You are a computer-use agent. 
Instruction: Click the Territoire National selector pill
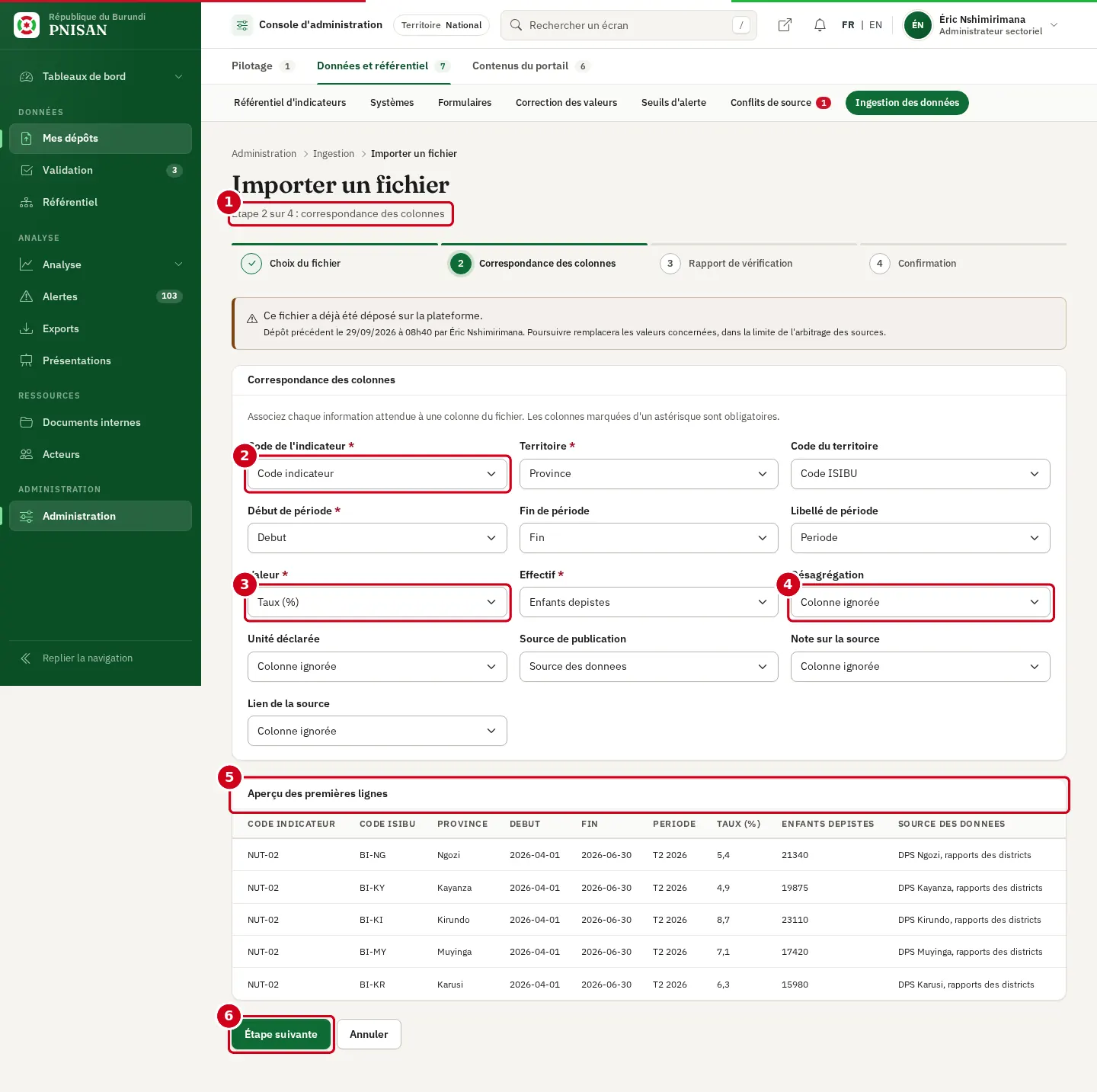point(441,25)
